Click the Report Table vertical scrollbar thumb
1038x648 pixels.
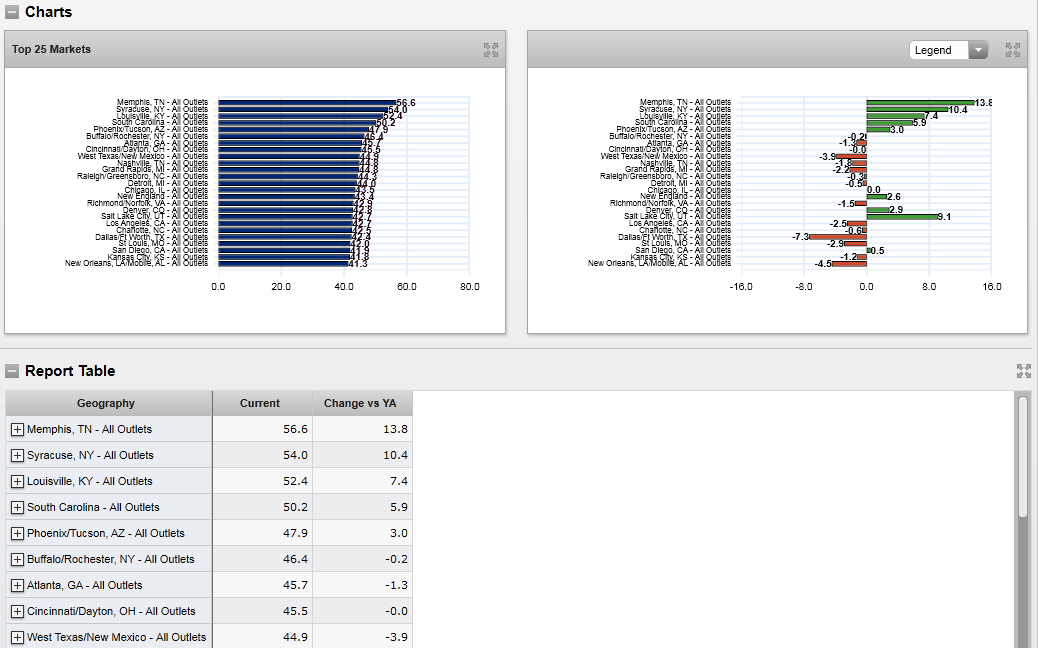tap(1022, 455)
